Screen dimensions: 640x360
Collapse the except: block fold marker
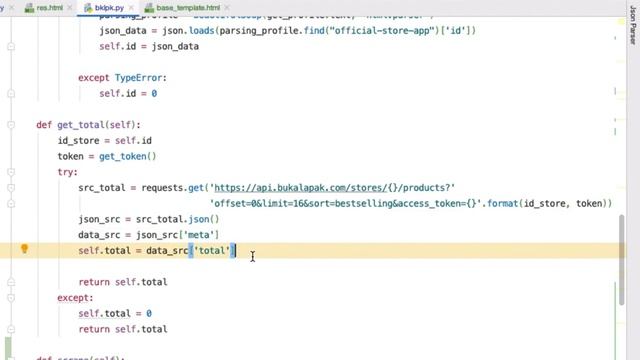11,298
